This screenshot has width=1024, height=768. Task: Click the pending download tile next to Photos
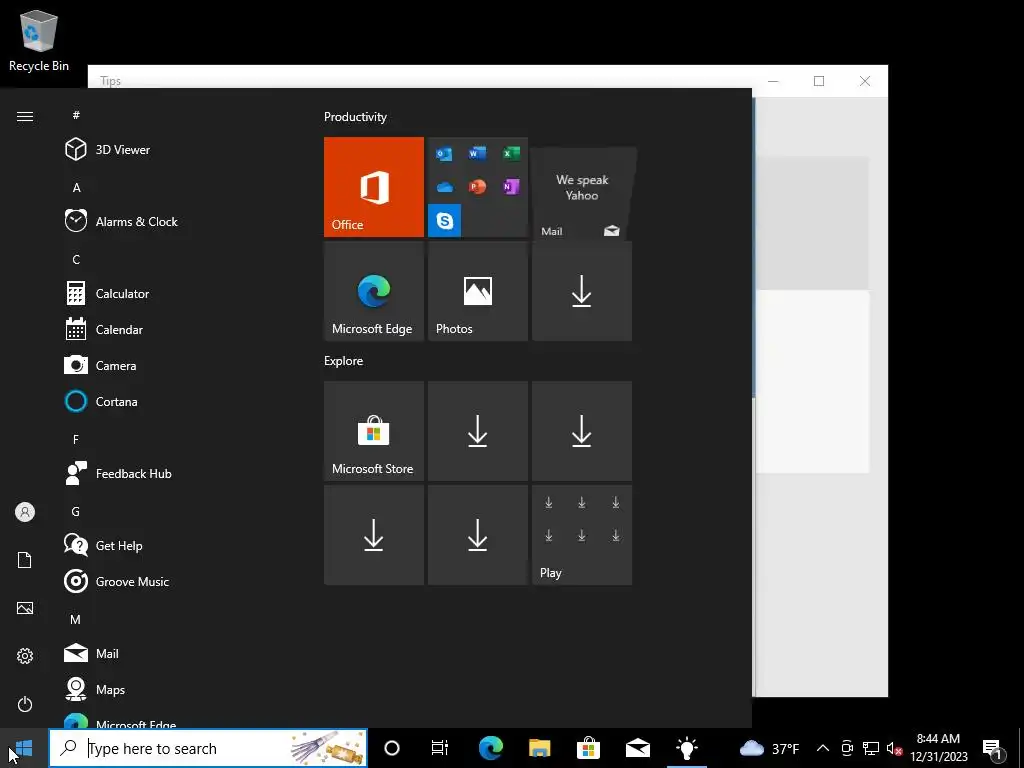582,291
